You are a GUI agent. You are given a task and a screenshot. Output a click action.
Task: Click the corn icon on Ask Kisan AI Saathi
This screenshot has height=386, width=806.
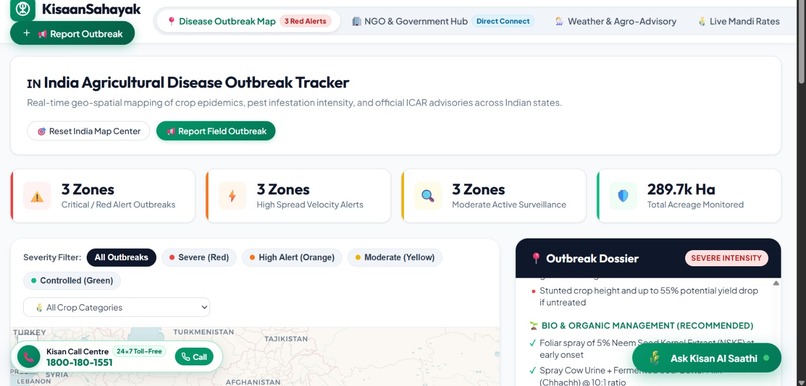[654, 358]
